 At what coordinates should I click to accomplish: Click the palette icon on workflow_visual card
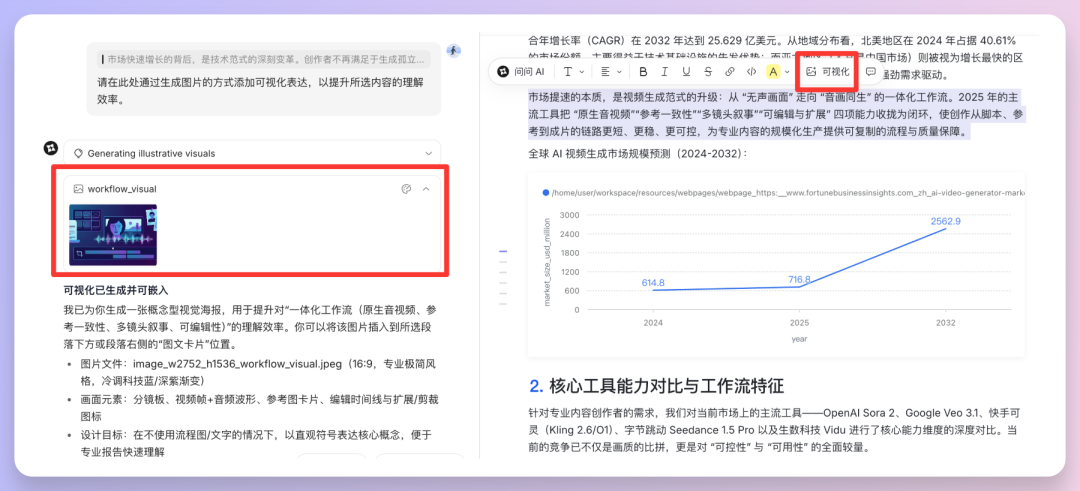406,188
